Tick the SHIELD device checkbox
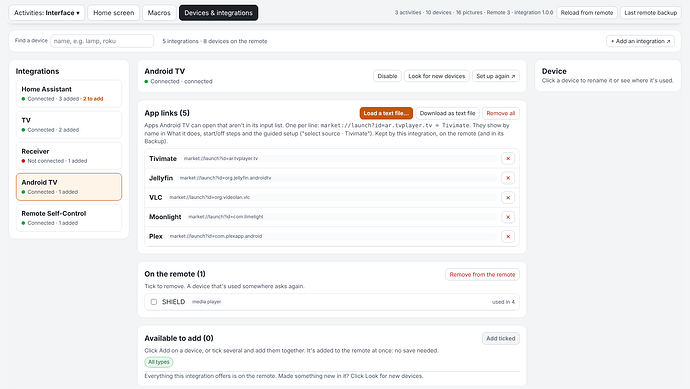This screenshot has height=389, width=690. [x=154, y=302]
